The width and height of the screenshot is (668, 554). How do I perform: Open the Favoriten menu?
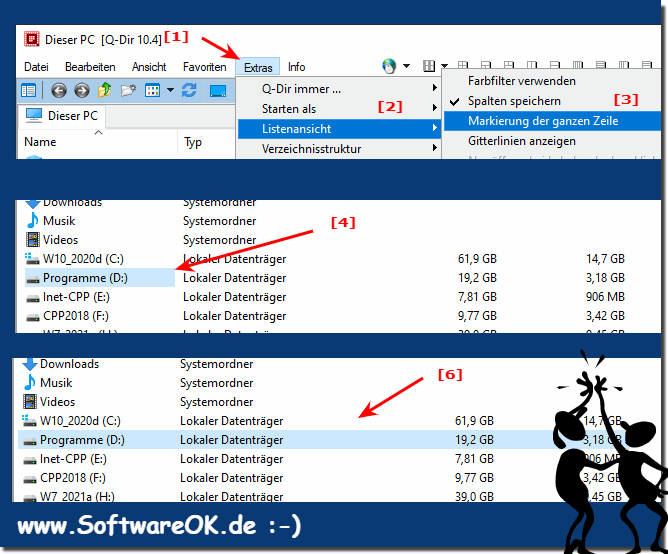coord(204,67)
